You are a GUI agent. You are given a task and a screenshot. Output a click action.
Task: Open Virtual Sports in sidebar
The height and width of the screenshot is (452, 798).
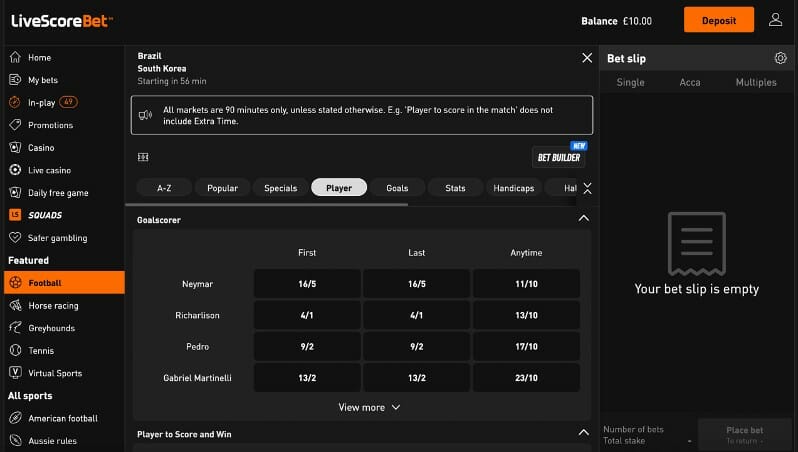pos(64,373)
